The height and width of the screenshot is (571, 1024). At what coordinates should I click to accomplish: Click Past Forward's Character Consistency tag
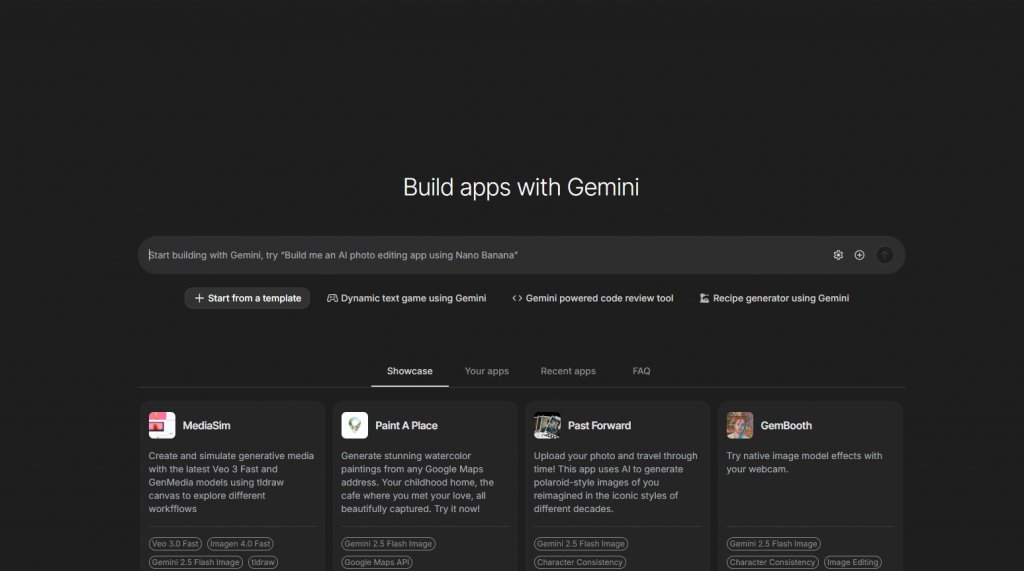click(x=580, y=562)
